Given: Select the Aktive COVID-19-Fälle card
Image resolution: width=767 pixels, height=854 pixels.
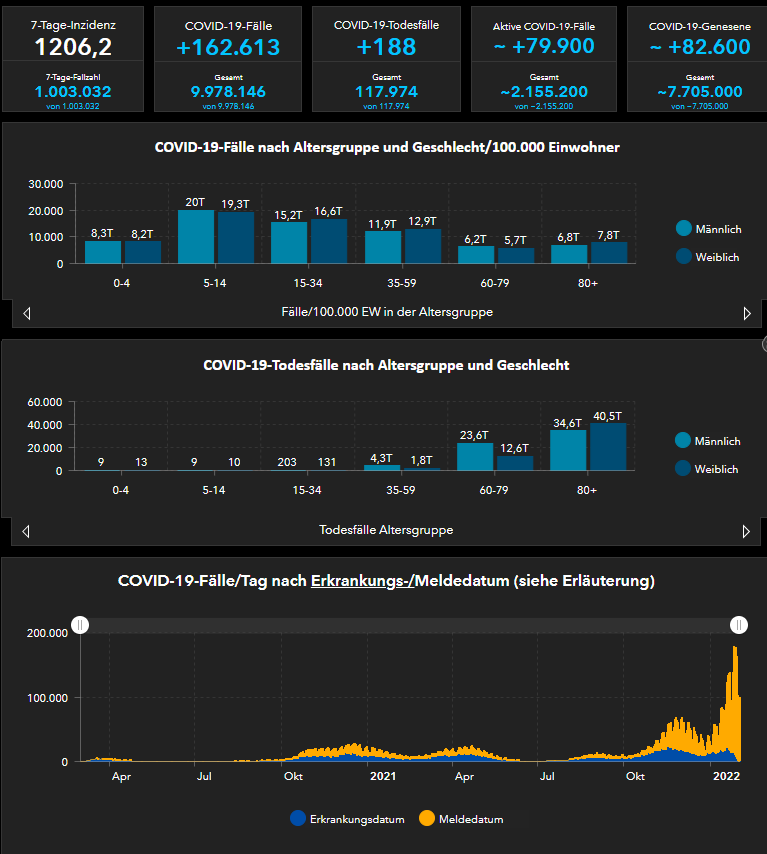Looking at the screenshot, I should click(x=543, y=59).
